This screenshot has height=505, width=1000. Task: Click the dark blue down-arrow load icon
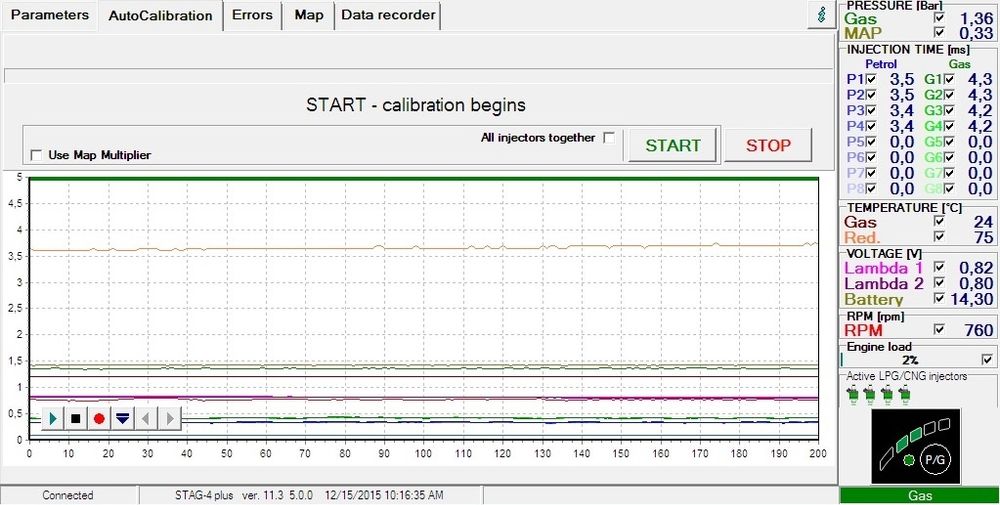click(122, 419)
